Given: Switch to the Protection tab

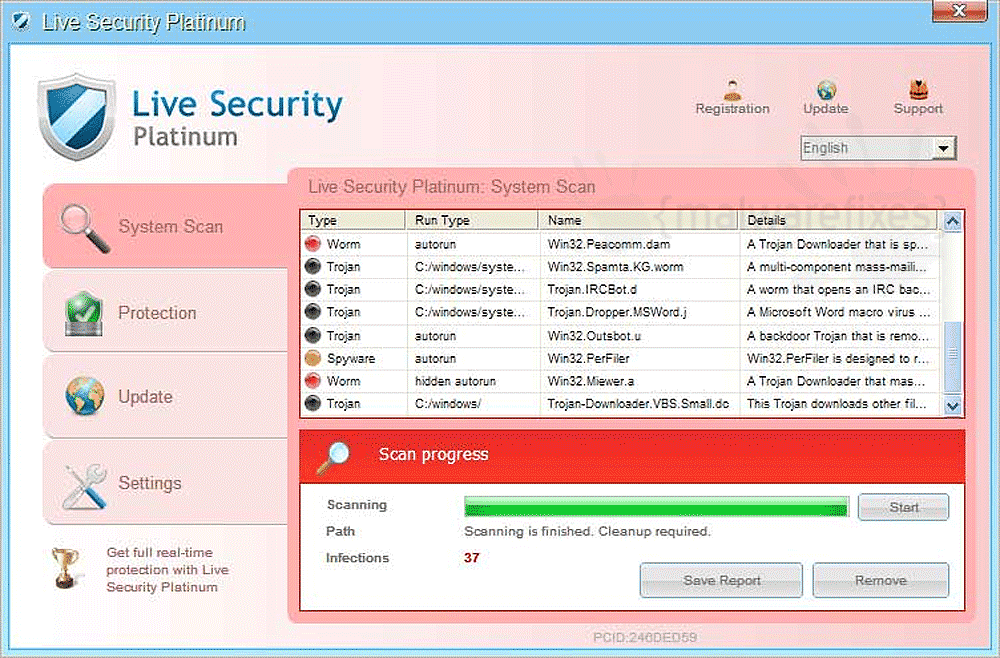Looking at the screenshot, I should tap(166, 312).
